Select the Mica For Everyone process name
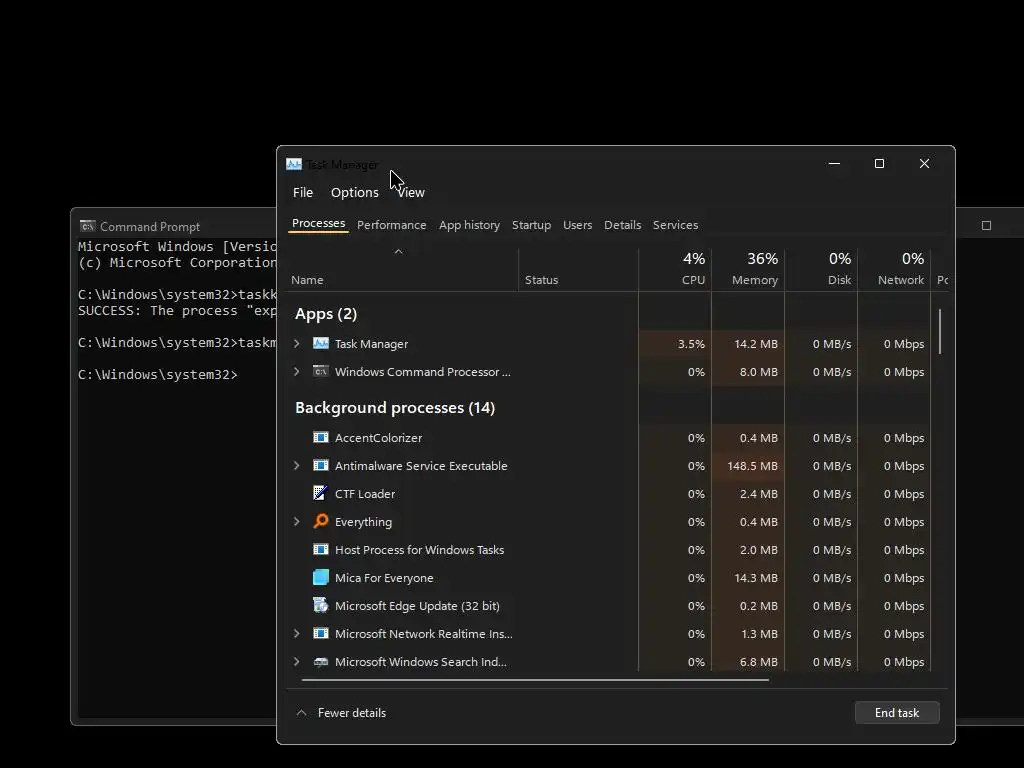Screen dimensions: 1024x768 coord(384,578)
